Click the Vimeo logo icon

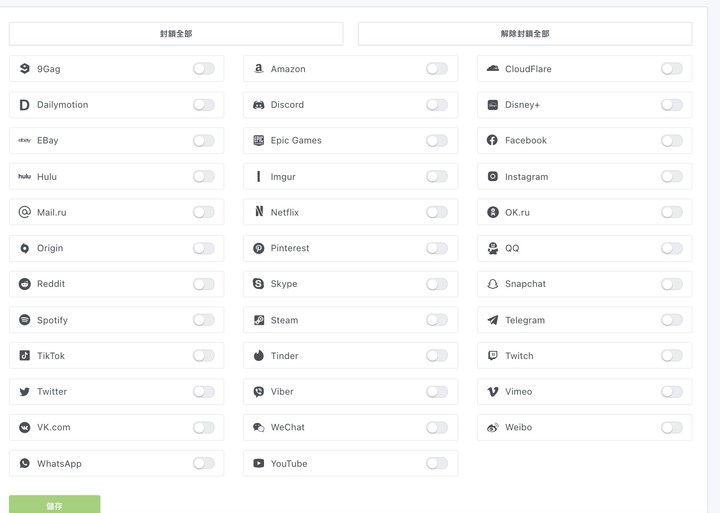tap(492, 392)
